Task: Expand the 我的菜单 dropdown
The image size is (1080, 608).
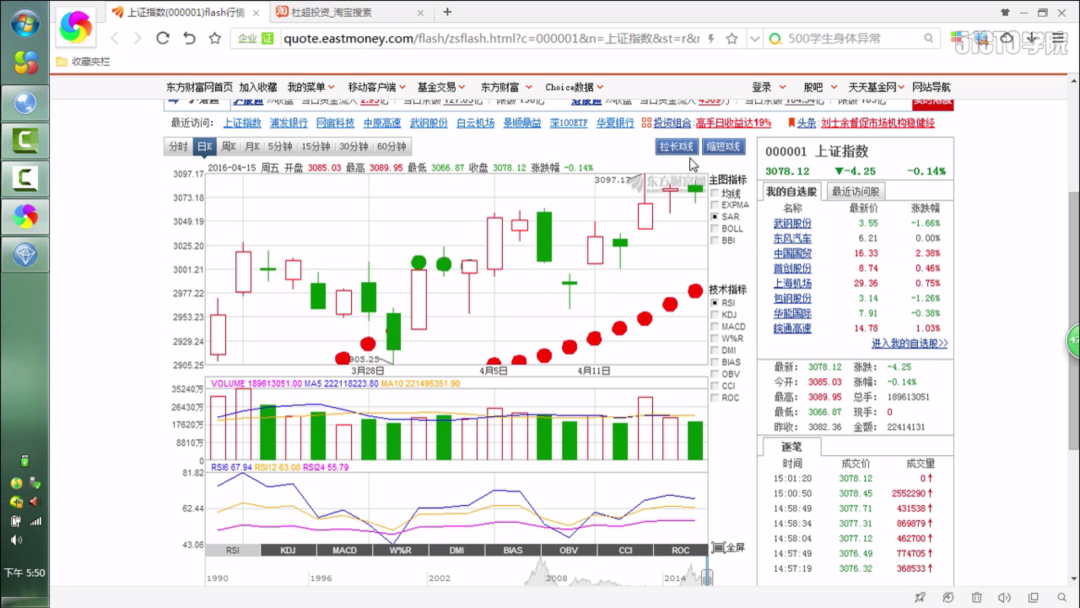Action: (311, 87)
